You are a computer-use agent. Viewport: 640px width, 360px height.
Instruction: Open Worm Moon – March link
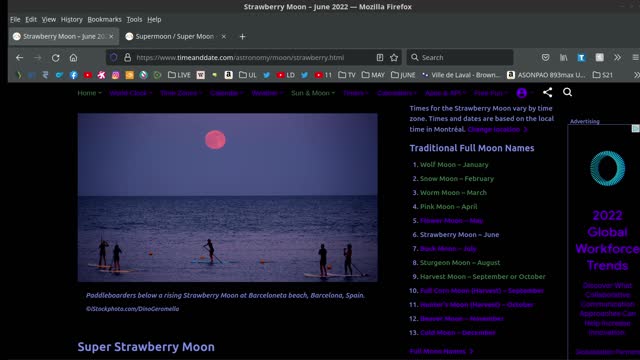453,192
